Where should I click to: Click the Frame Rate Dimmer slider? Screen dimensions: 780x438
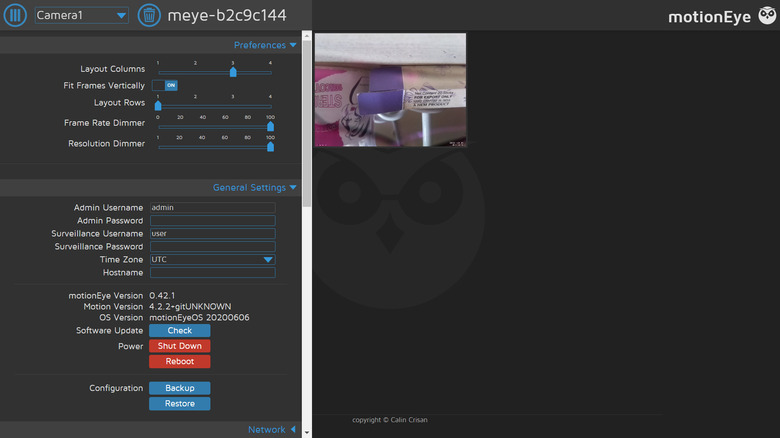(214, 128)
